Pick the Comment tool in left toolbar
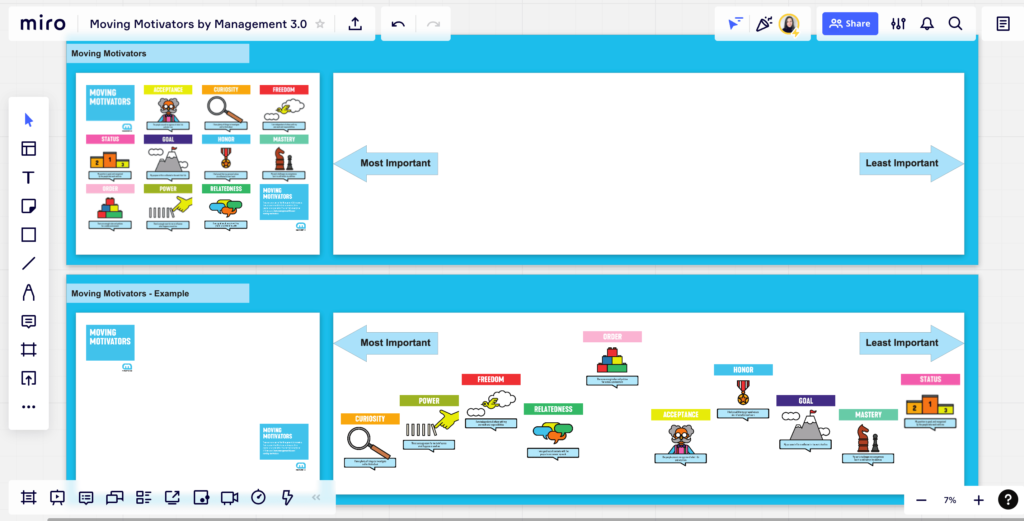 pyautogui.click(x=28, y=321)
